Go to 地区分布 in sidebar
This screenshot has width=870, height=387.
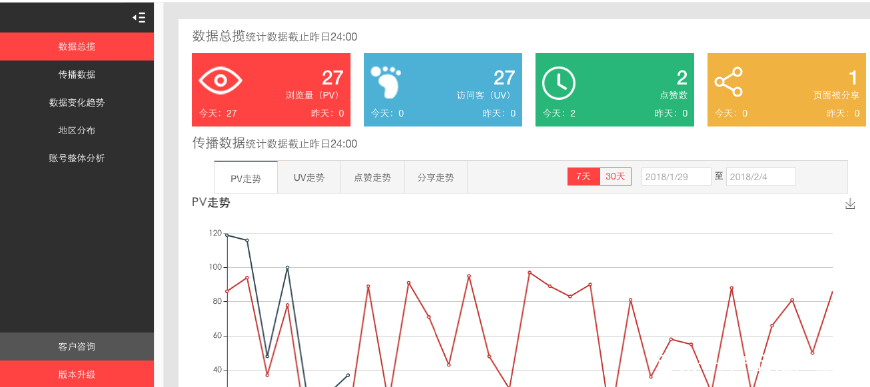point(77,130)
